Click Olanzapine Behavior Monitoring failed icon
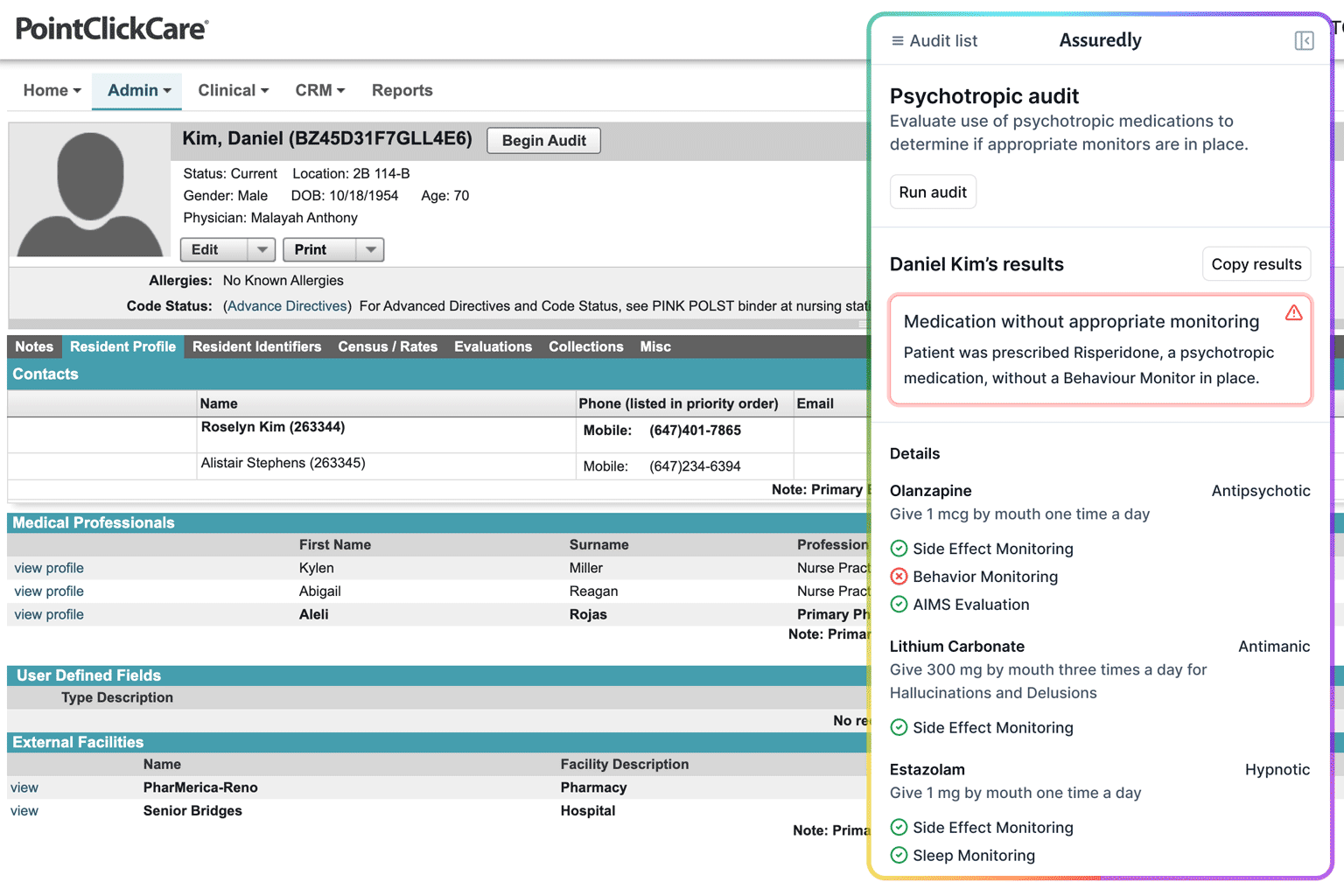The image size is (1344, 896). coord(899,577)
